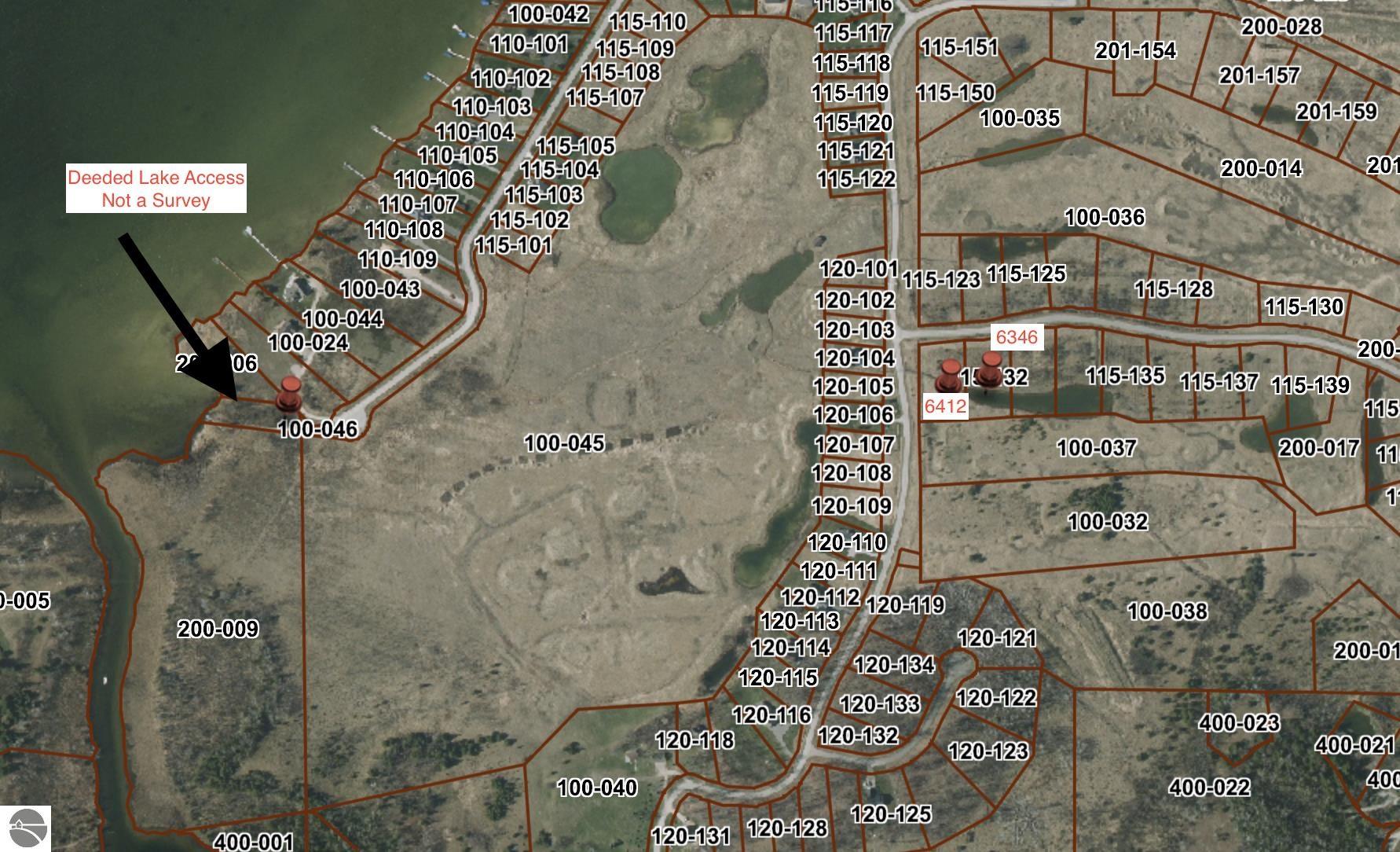
Task: Choose the parcel labeled 120-119
Action: pyautogui.click(x=905, y=605)
